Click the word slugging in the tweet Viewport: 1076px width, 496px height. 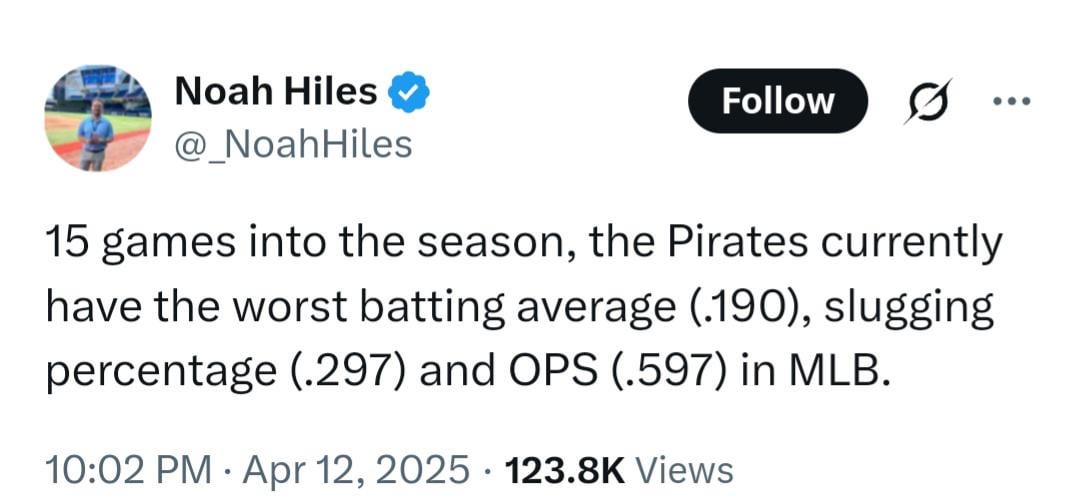click(909, 307)
